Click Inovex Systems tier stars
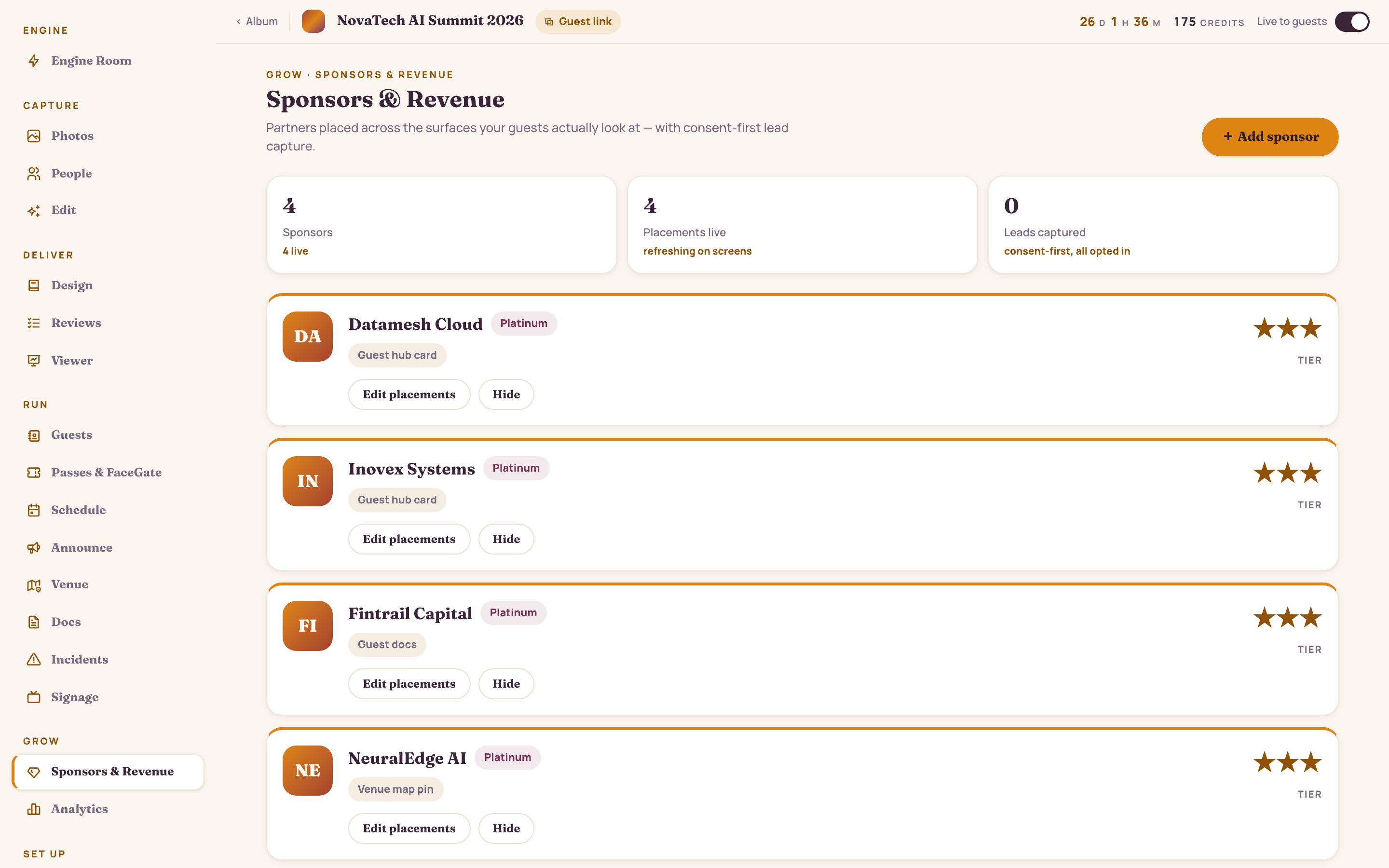This screenshot has height=868, width=1389. 1287,473
